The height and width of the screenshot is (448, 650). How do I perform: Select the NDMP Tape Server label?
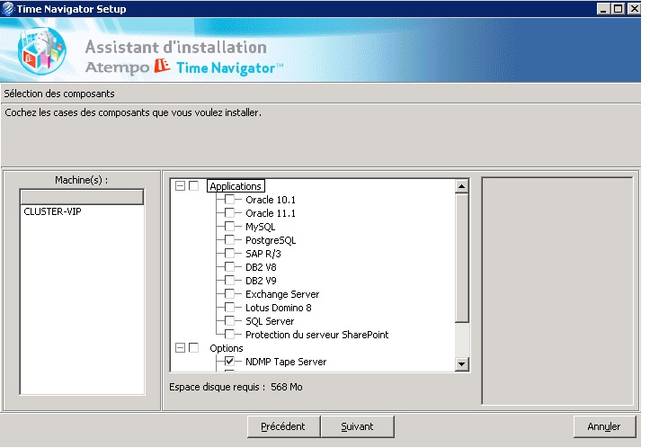286,362
